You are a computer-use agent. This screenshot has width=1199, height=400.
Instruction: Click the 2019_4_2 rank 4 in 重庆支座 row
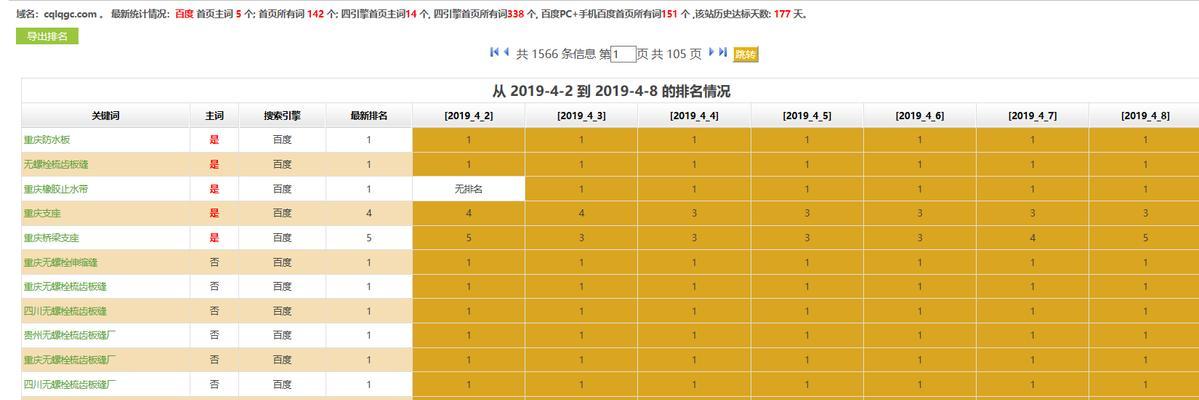tap(469, 213)
